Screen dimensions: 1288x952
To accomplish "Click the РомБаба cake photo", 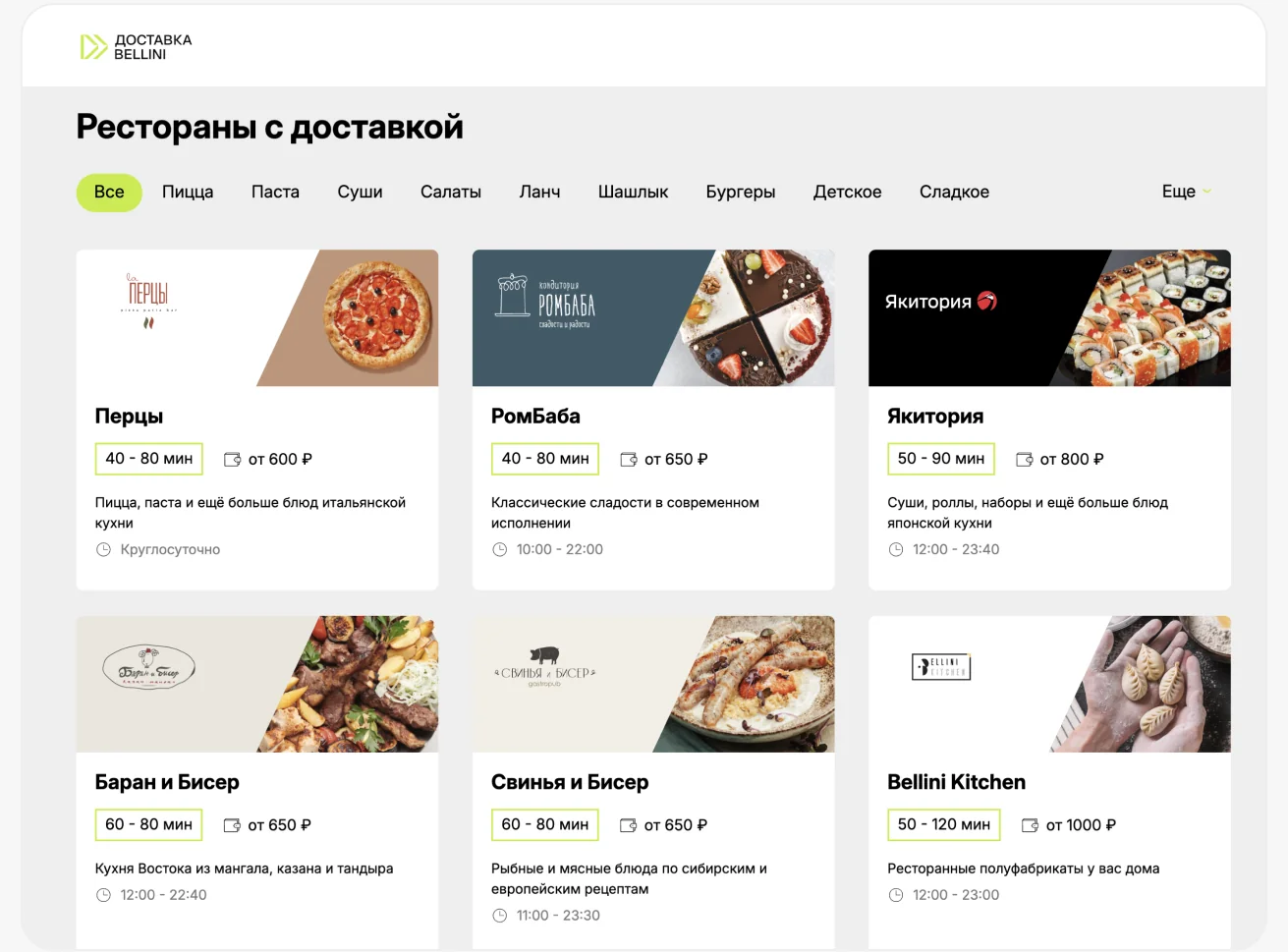I will tap(756, 317).
